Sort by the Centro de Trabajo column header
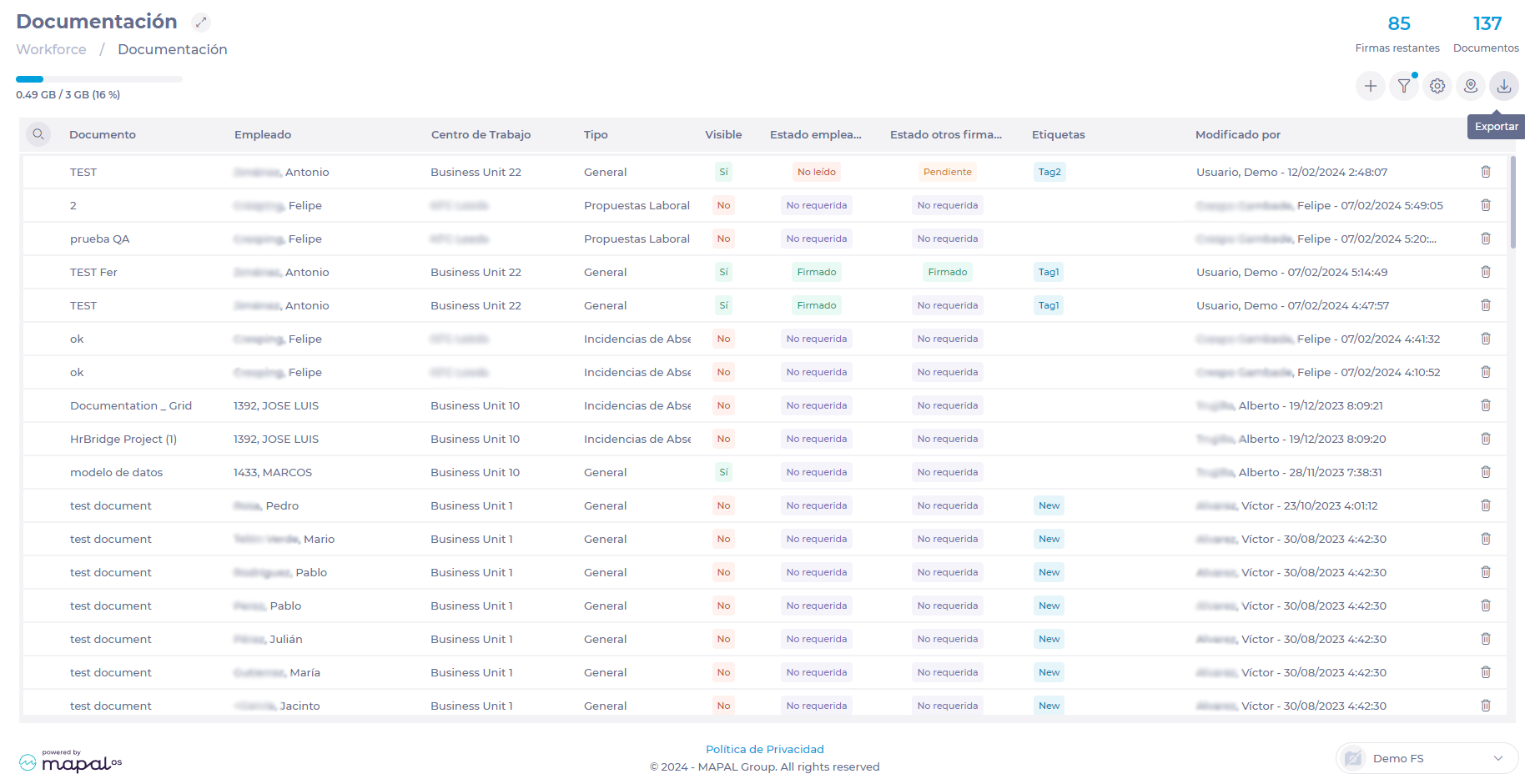 481,134
